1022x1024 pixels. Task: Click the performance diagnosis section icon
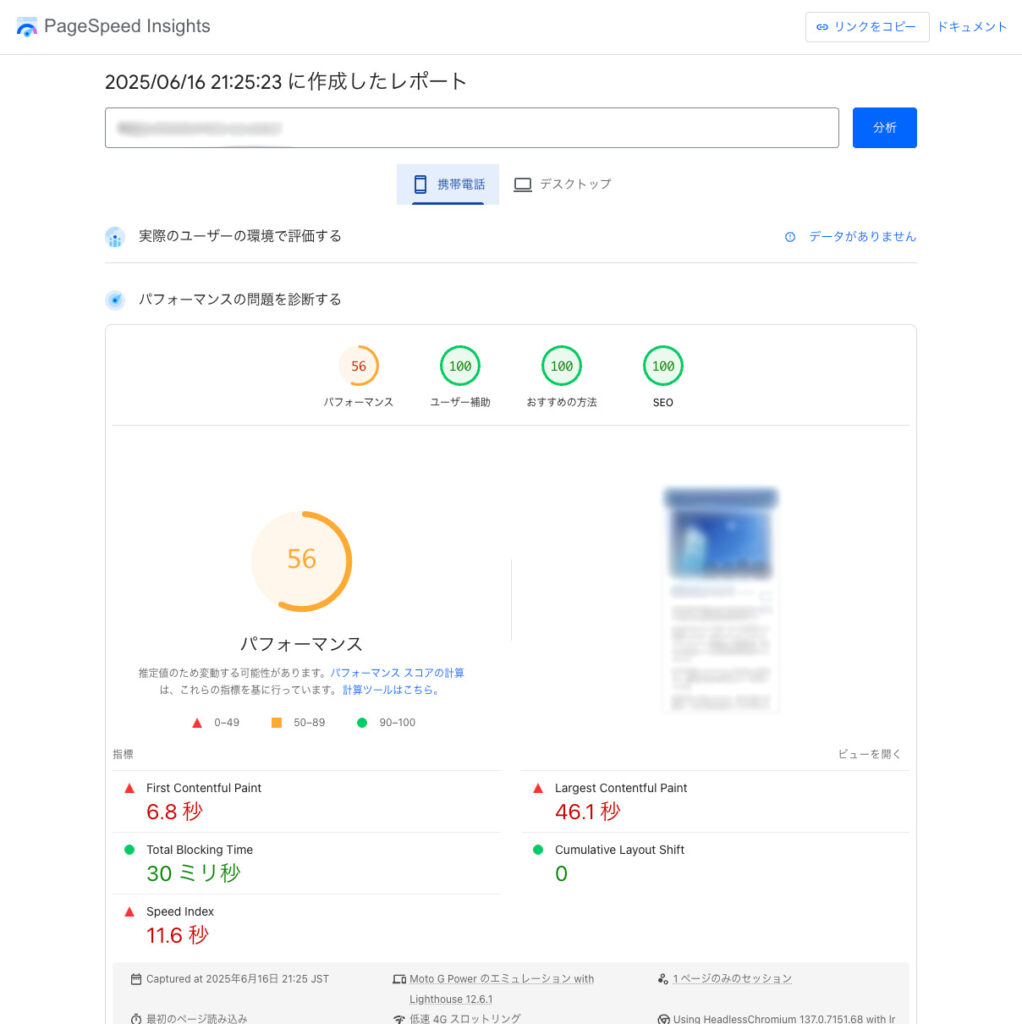115,300
